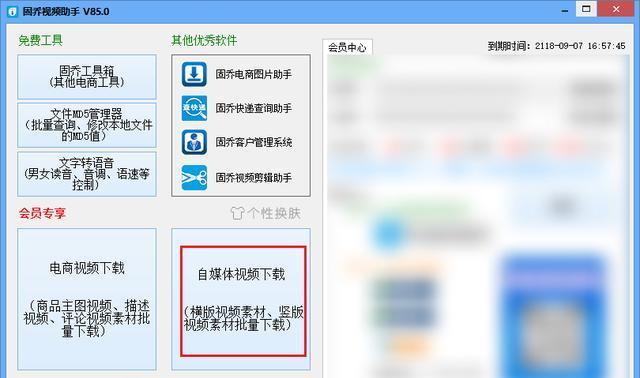Viewport: 640px width, 378px height.
Task: Open 固乔客户管理系统 text link
Action: (x=253, y=142)
